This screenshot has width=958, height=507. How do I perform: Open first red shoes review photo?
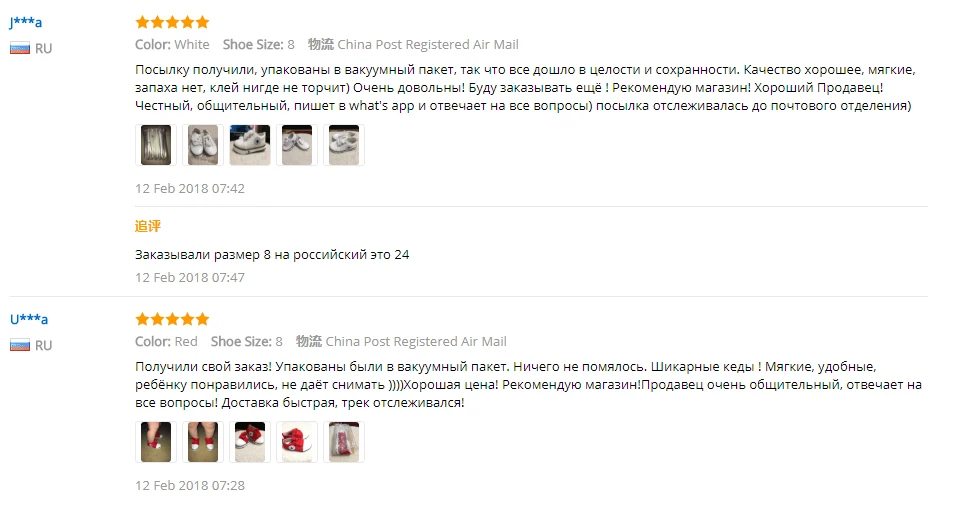click(156, 442)
